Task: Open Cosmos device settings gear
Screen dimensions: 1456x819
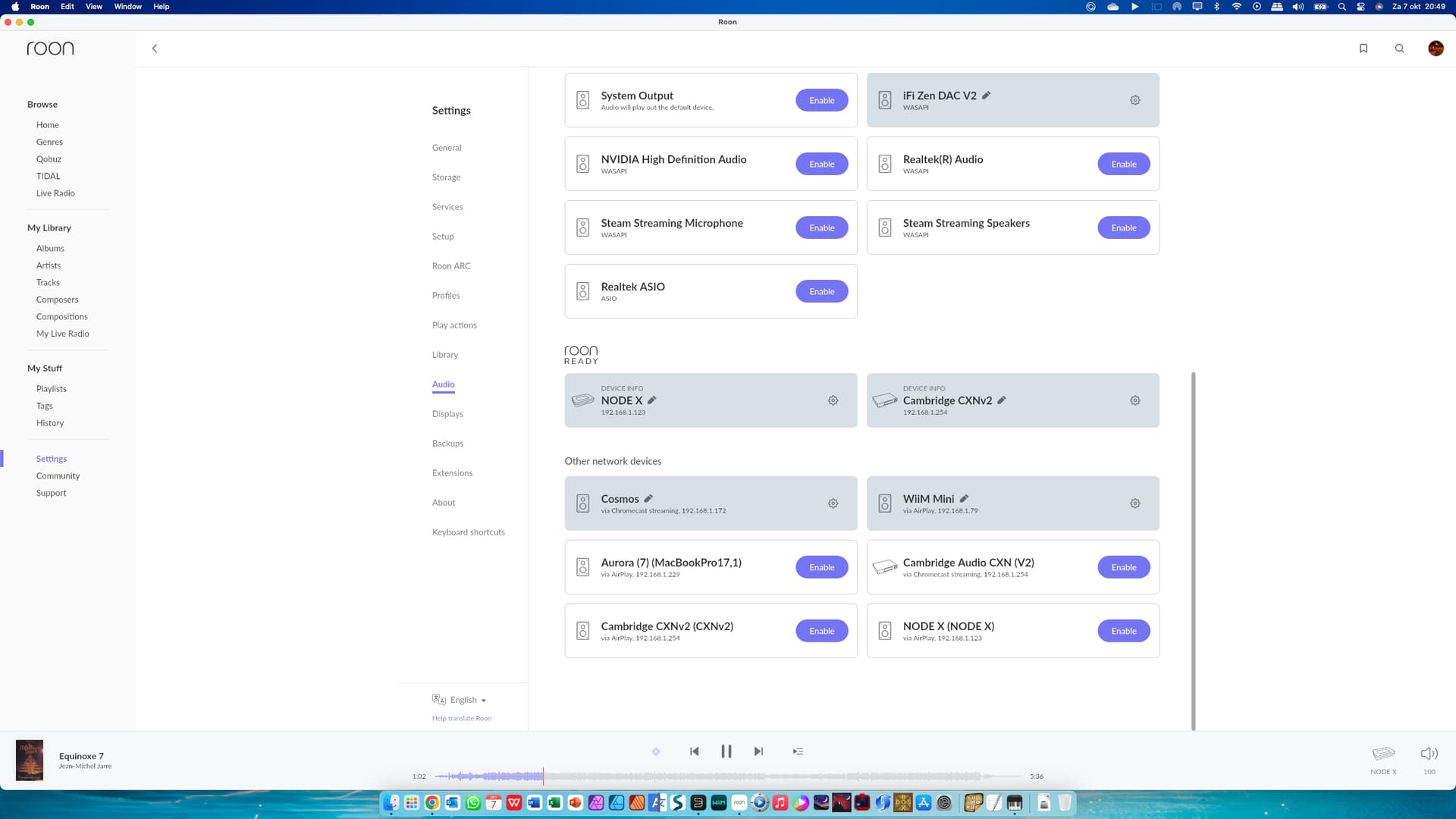Action: [x=833, y=504]
